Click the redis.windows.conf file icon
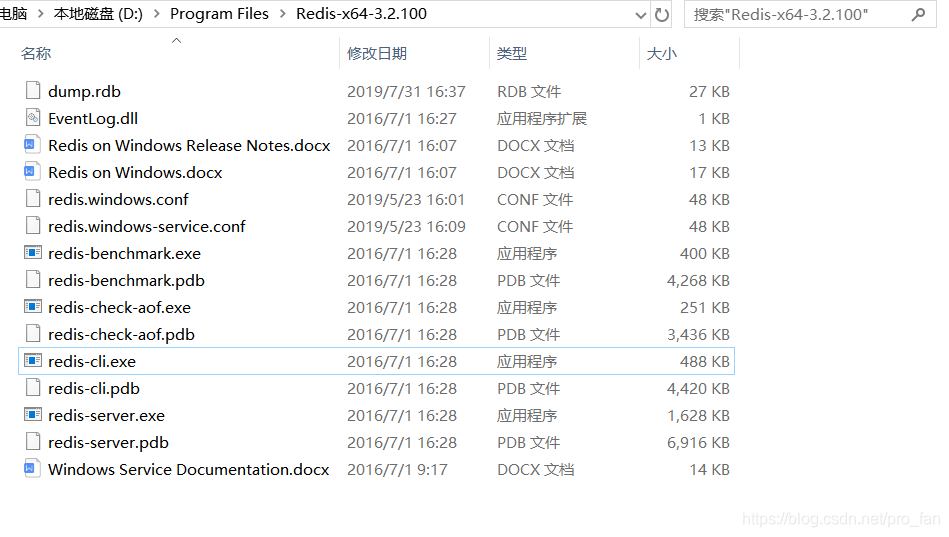949x537 pixels. click(33, 199)
